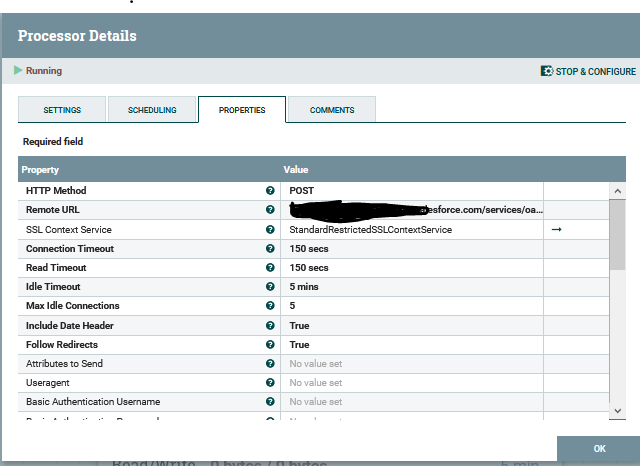Select the Properties tab
This screenshot has height=466, width=640.
click(x=242, y=109)
